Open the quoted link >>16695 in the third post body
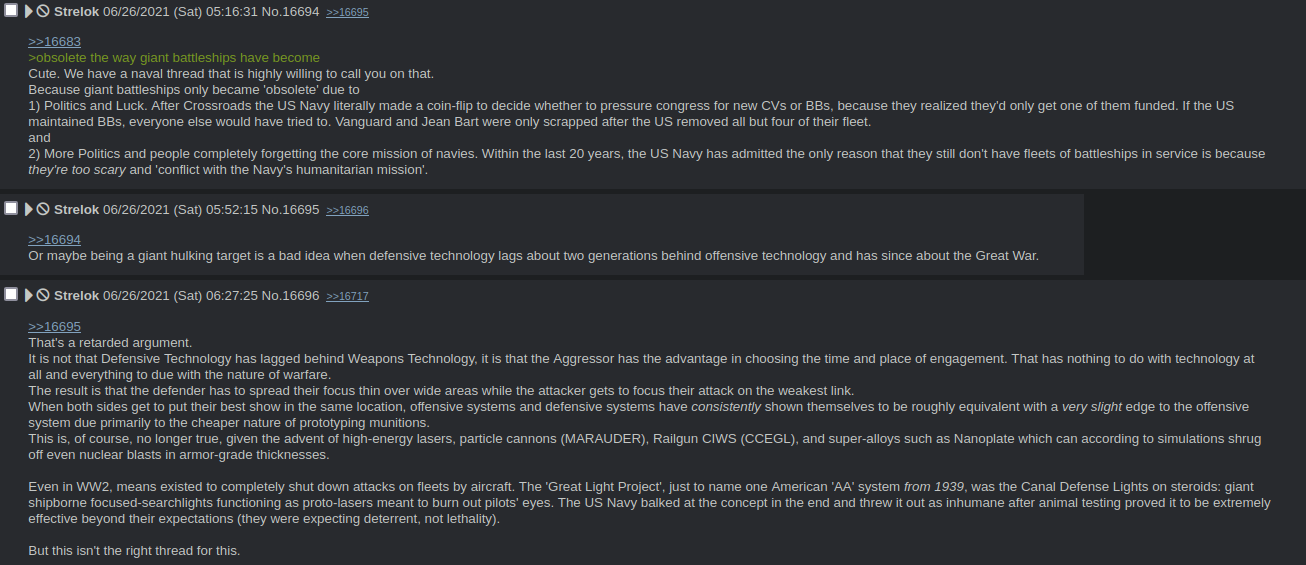Viewport: 1306px width, 565px height. tap(54, 326)
